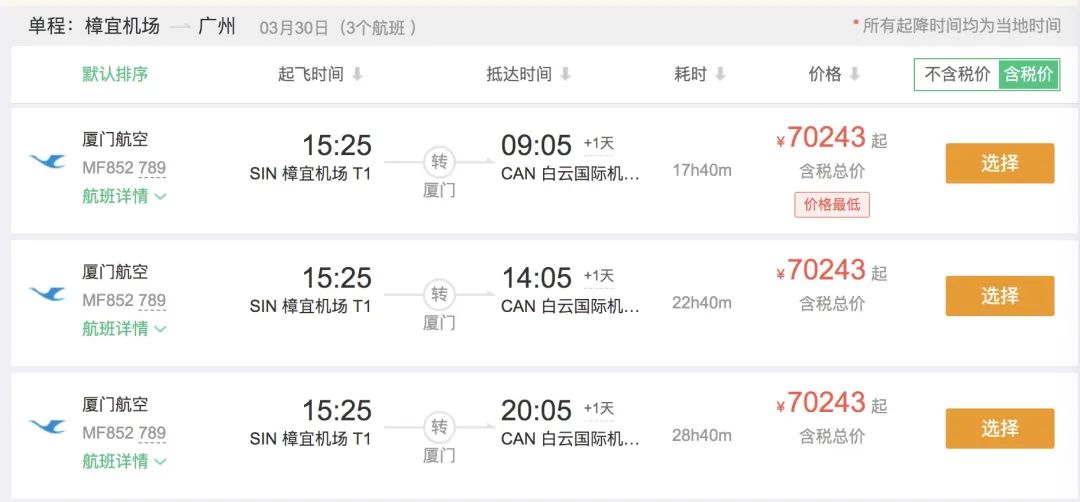Click the 价格最低 lowest price tag
Viewport: 1080px width, 502px height.
tap(832, 205)
